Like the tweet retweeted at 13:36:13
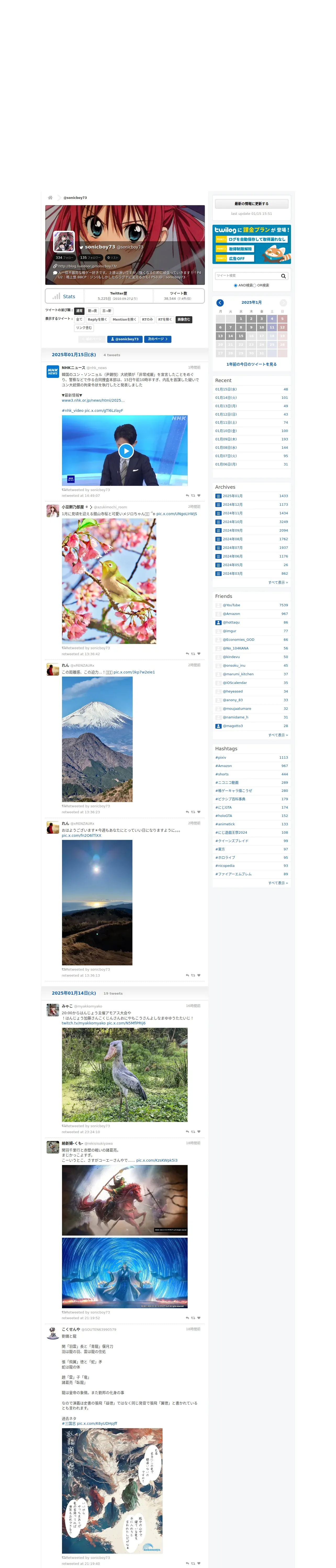Viewport: 336px width, 1568px height. [199, 975]
